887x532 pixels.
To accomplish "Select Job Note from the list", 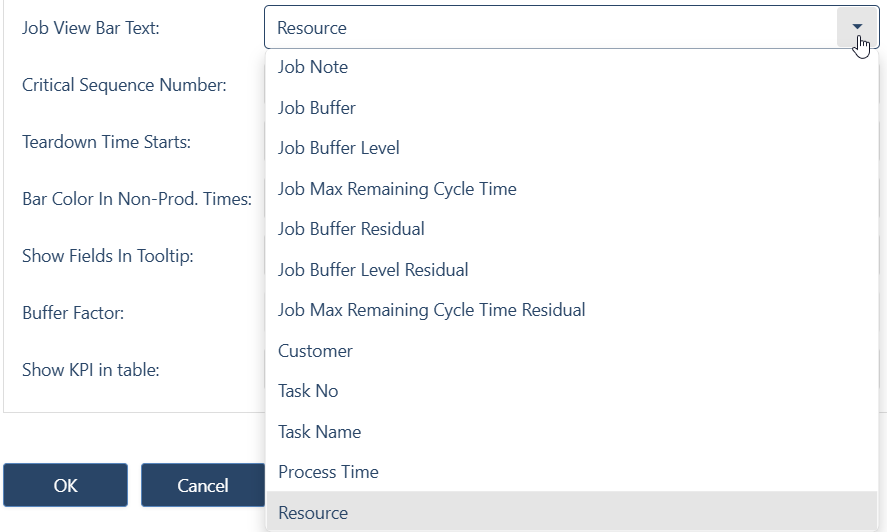I will (572, 67).
